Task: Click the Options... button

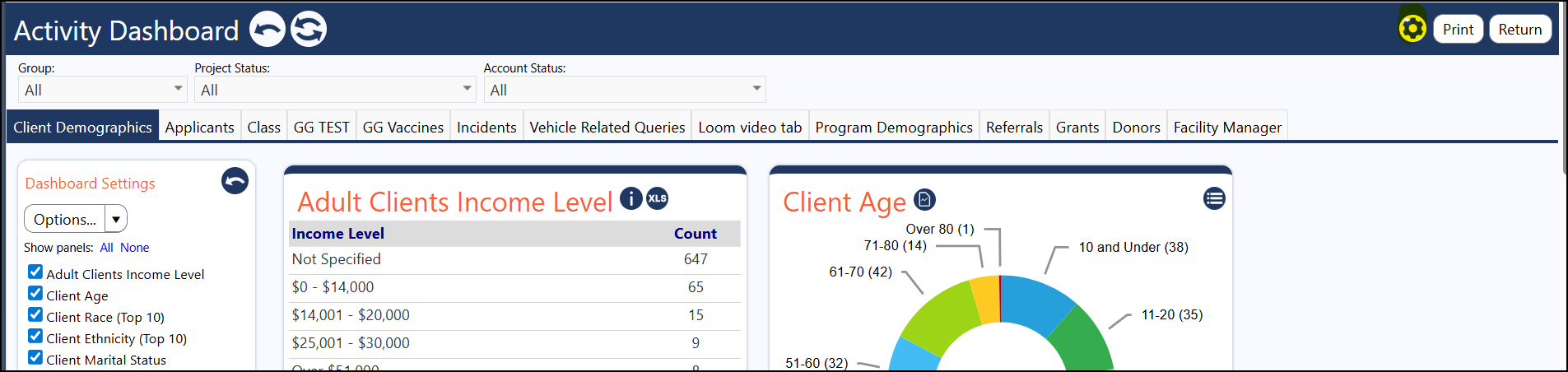Action: pos(65,219)
